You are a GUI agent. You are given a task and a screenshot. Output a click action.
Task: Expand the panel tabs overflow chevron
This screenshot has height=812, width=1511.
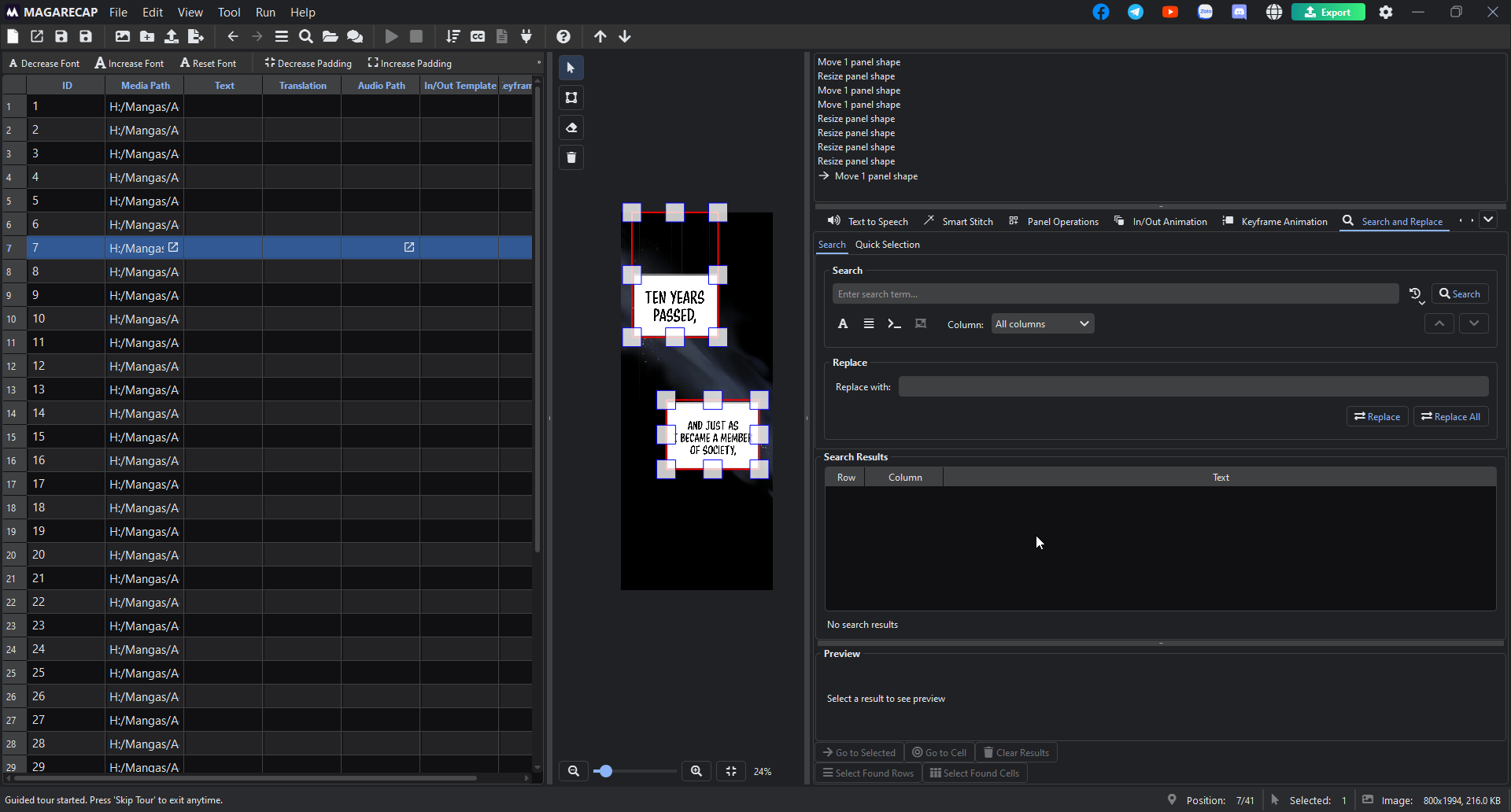click(x=1488, y=220)
